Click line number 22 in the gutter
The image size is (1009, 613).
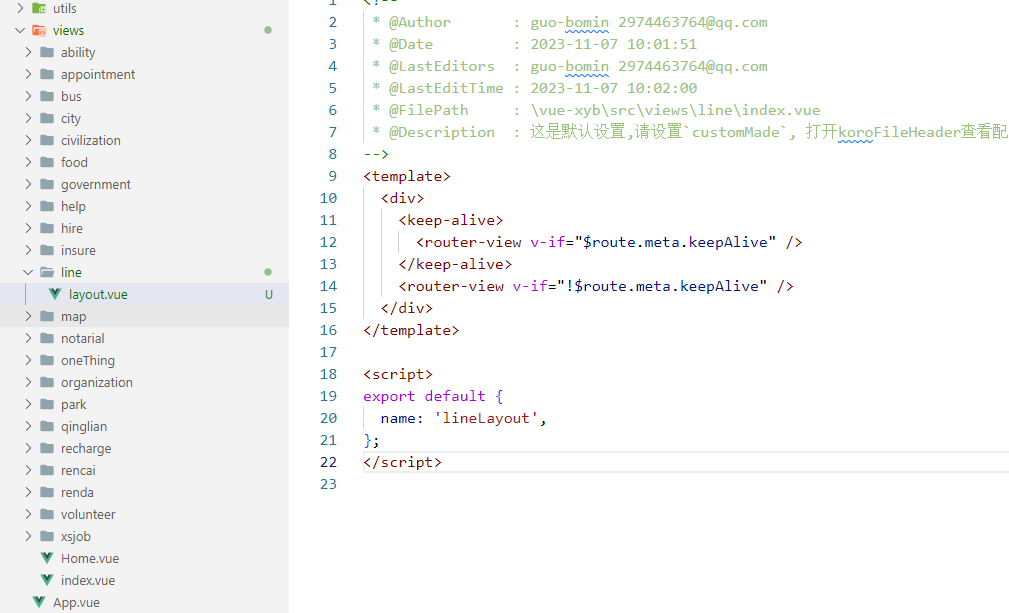[328, 462]
